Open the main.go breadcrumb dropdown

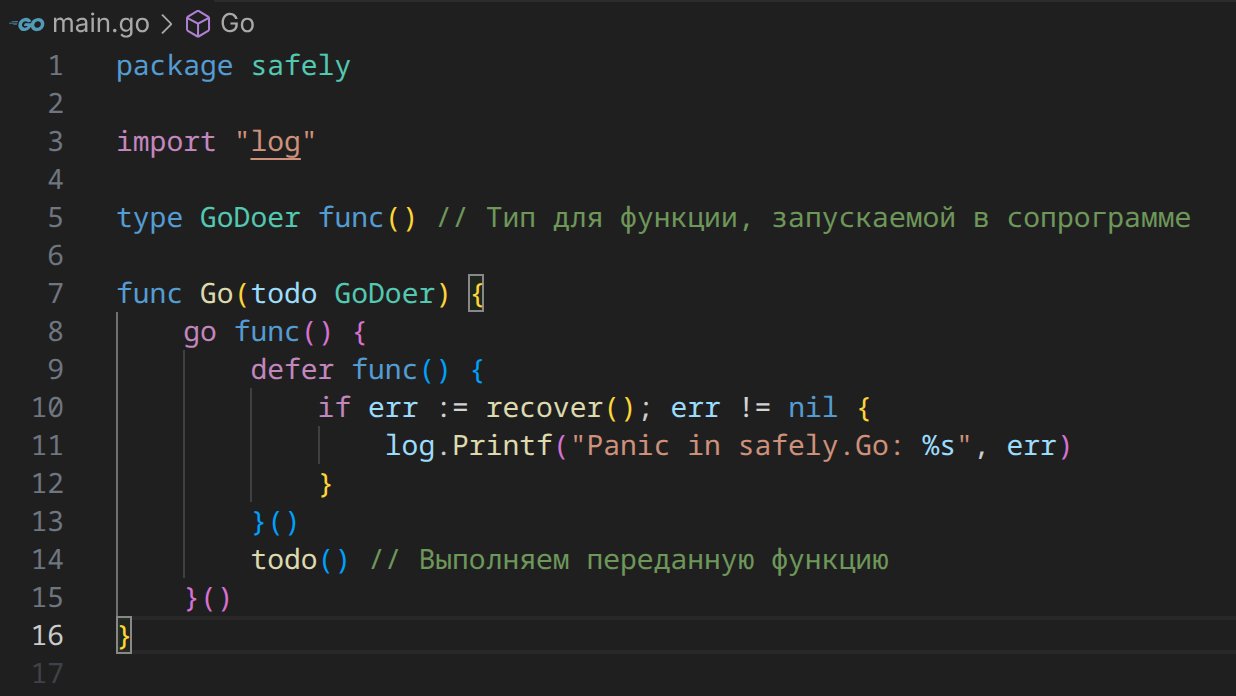pos(101,23)
